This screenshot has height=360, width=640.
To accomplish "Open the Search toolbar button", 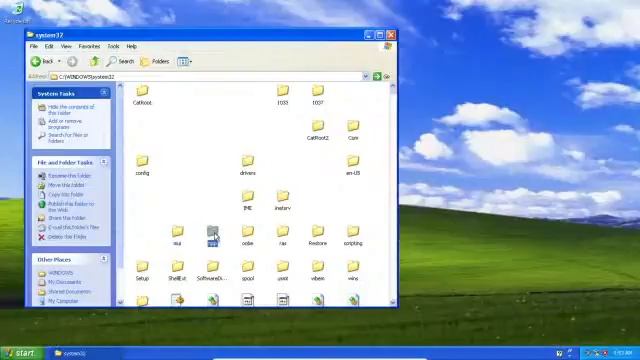I will tap(120, 61).
